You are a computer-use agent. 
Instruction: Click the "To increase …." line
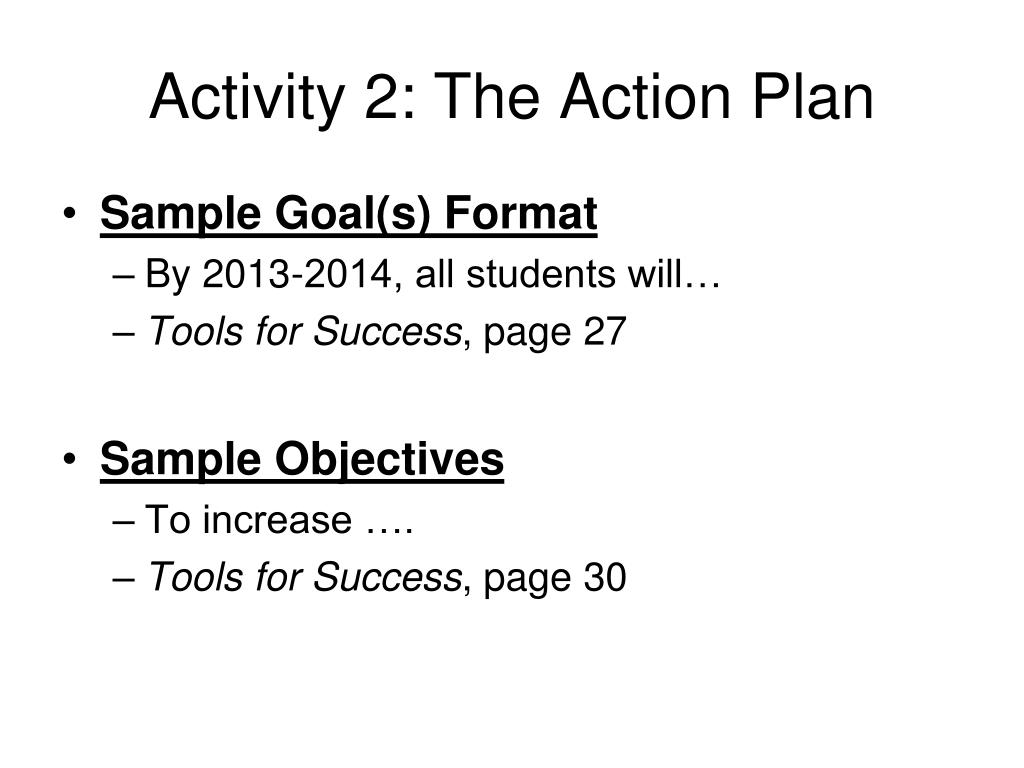click(279, 520)
